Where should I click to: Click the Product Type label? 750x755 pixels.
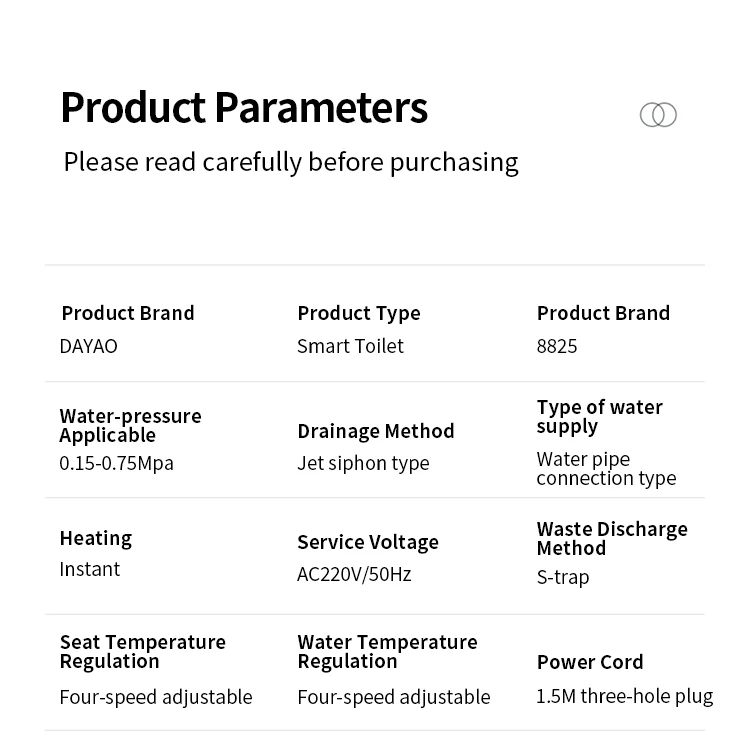[x=359, y=314]
